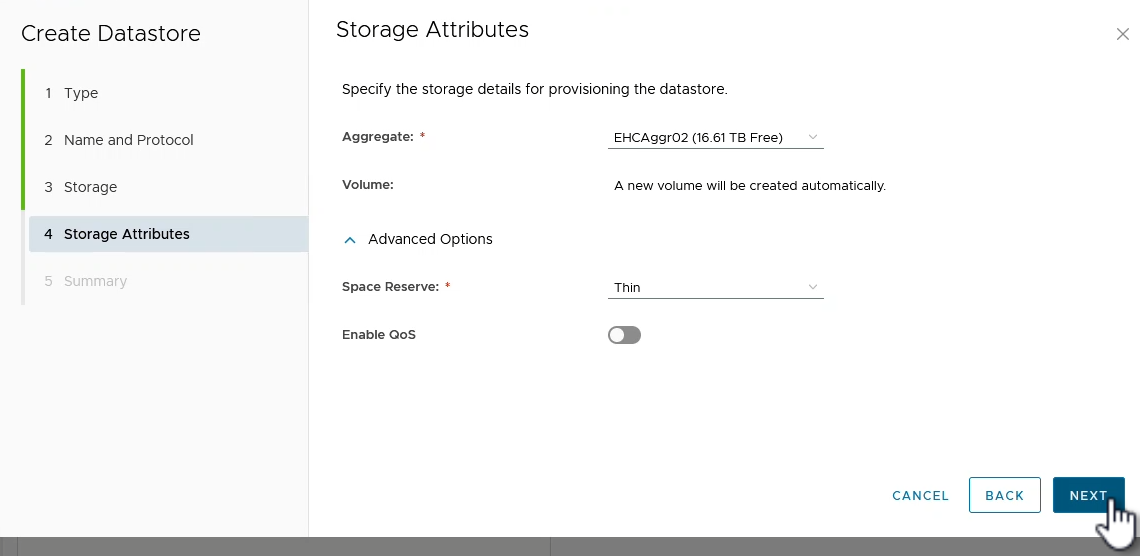This screenshot has height=556, width=1140.
Task: Go to step 2 Name and Protocol
Action: [128, 140]
